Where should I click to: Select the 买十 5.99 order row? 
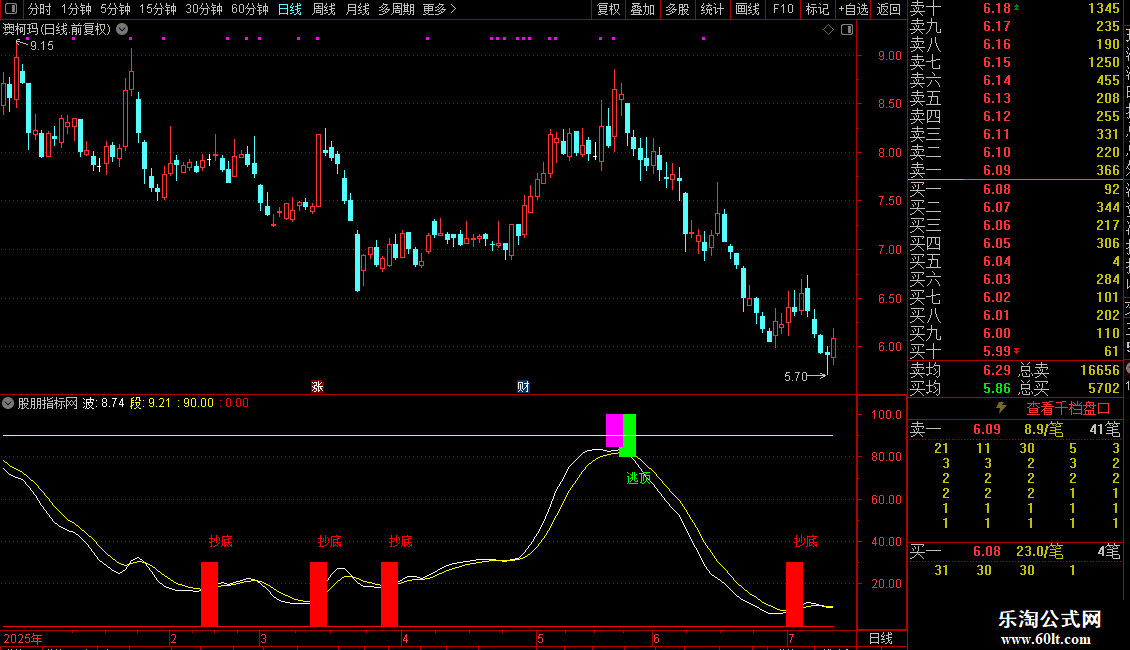tap(1015, 351)
